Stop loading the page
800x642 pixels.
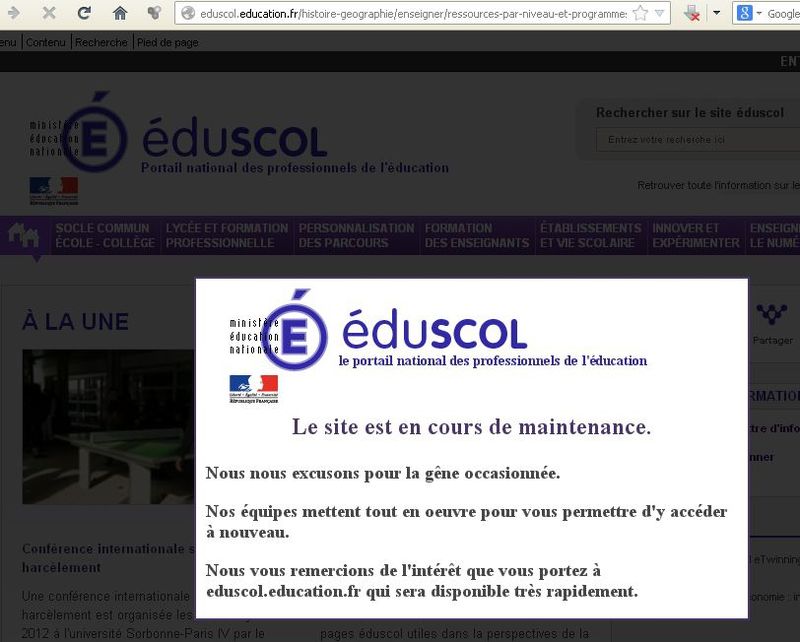(x=49, y=13)
